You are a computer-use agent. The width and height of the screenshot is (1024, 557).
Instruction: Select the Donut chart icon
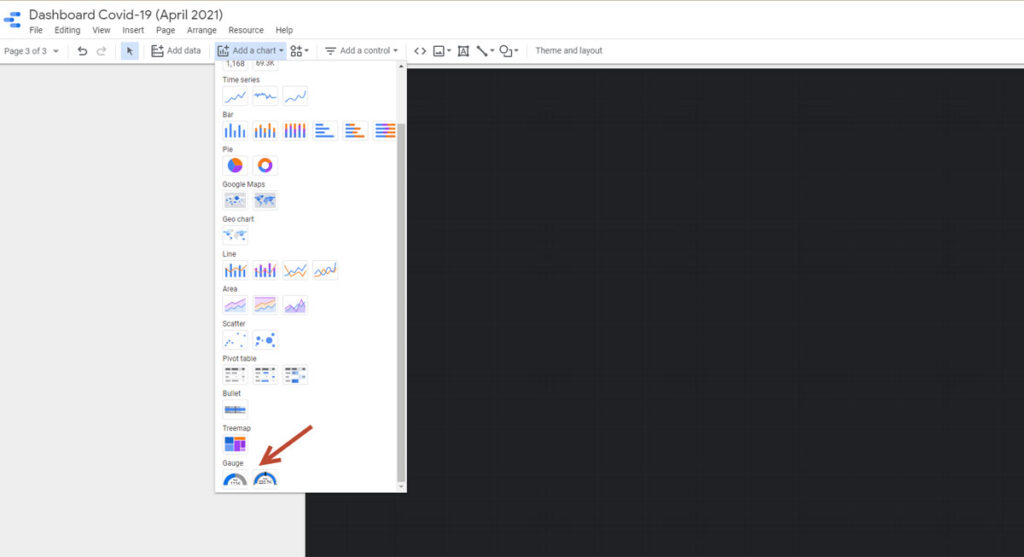click(265, 165)
